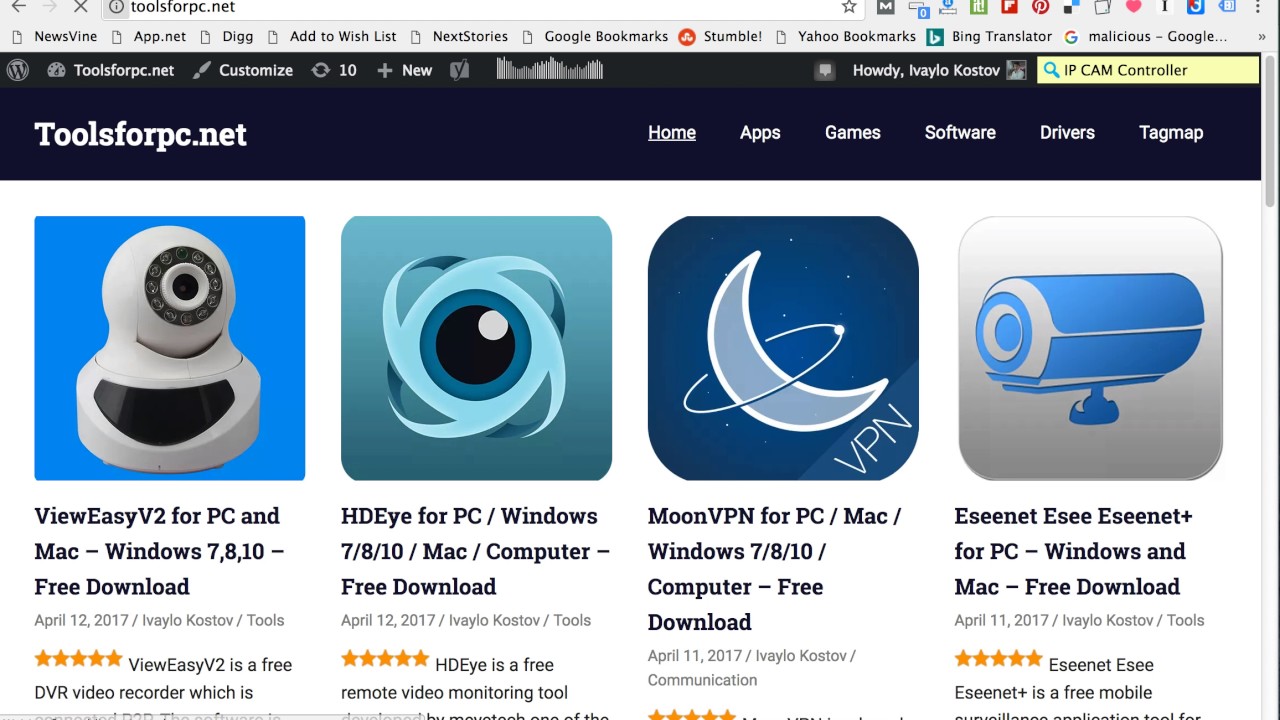The height and width of the screenshot is (720, 1280).
Task: Click the browser back arrow
Action: (18, 7)
